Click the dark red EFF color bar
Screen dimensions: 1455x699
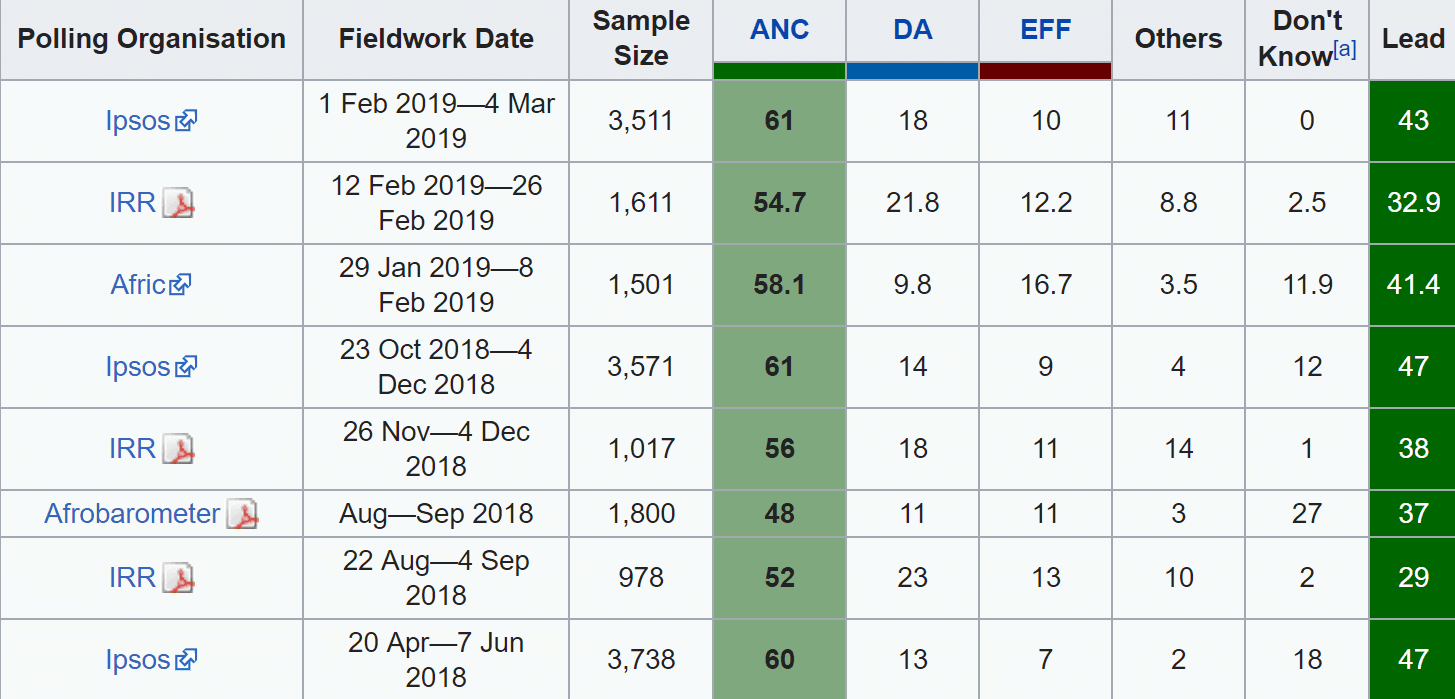(1045, 71)
